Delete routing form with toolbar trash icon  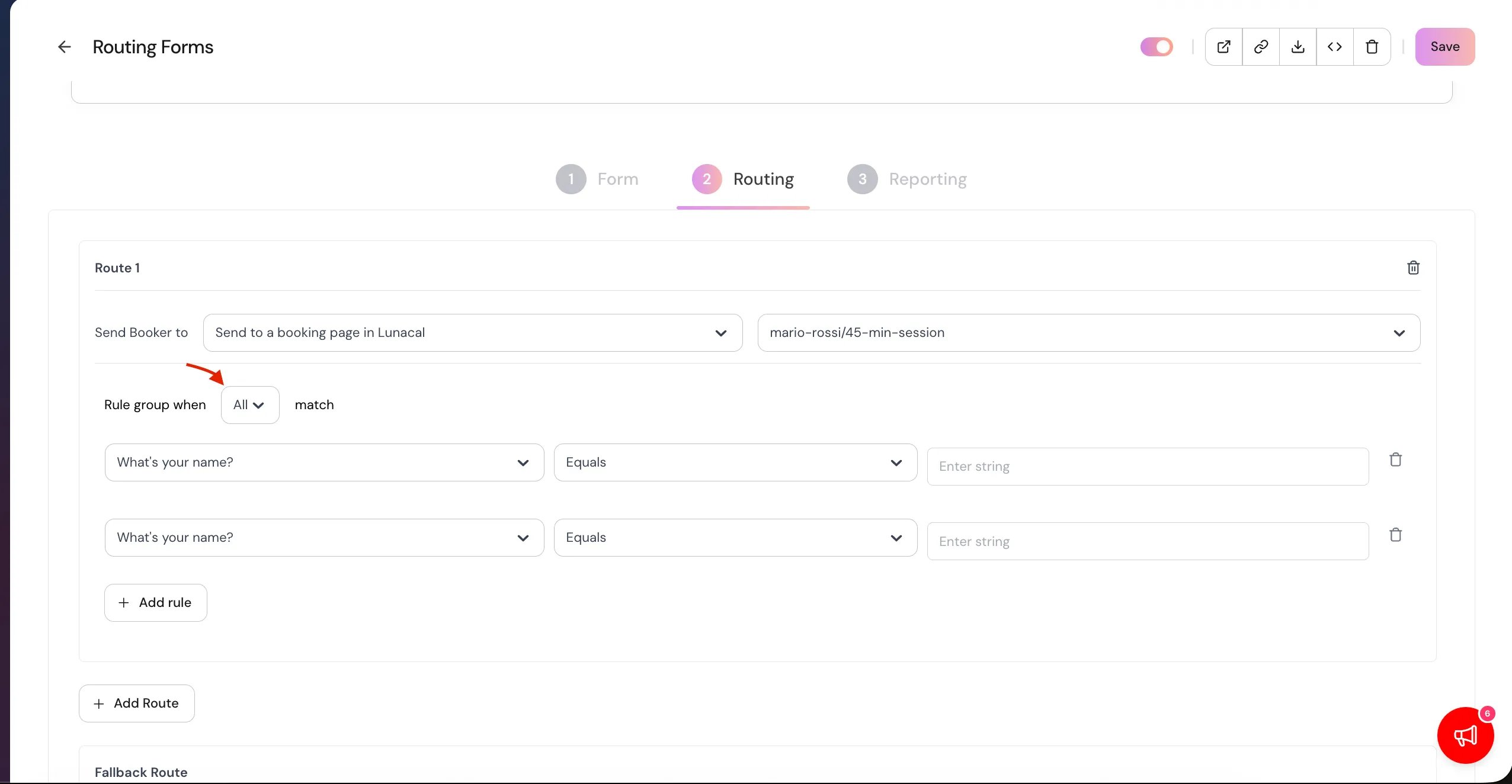point(1372,47)
